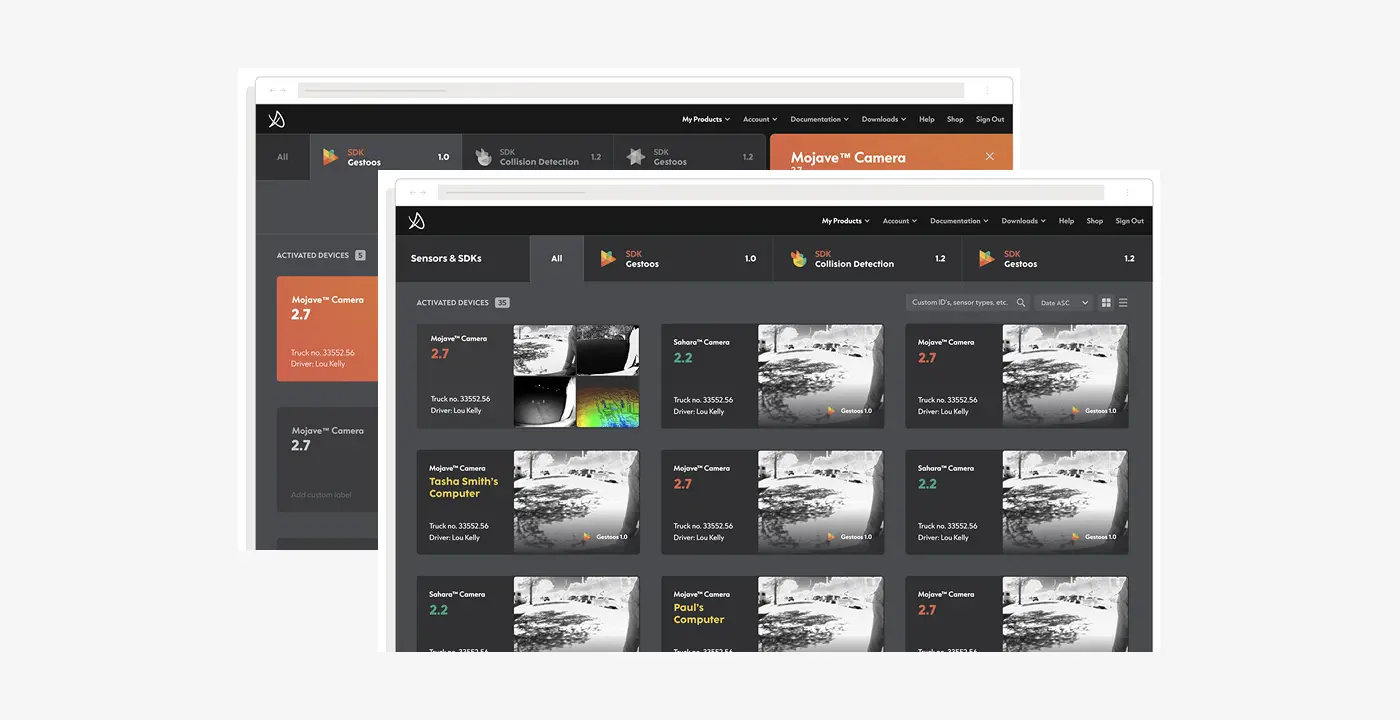
Task: Click the Collision Detection flame icon in front window
Action: pyautogui.click(x=798, y=259)
